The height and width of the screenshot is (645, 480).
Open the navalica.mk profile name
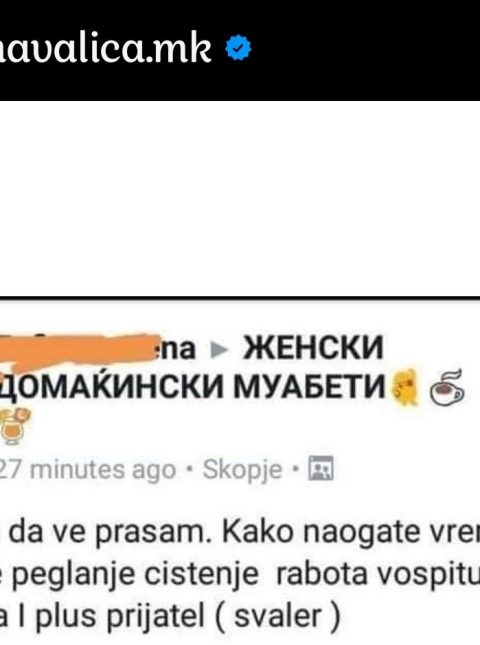point(106,49)
